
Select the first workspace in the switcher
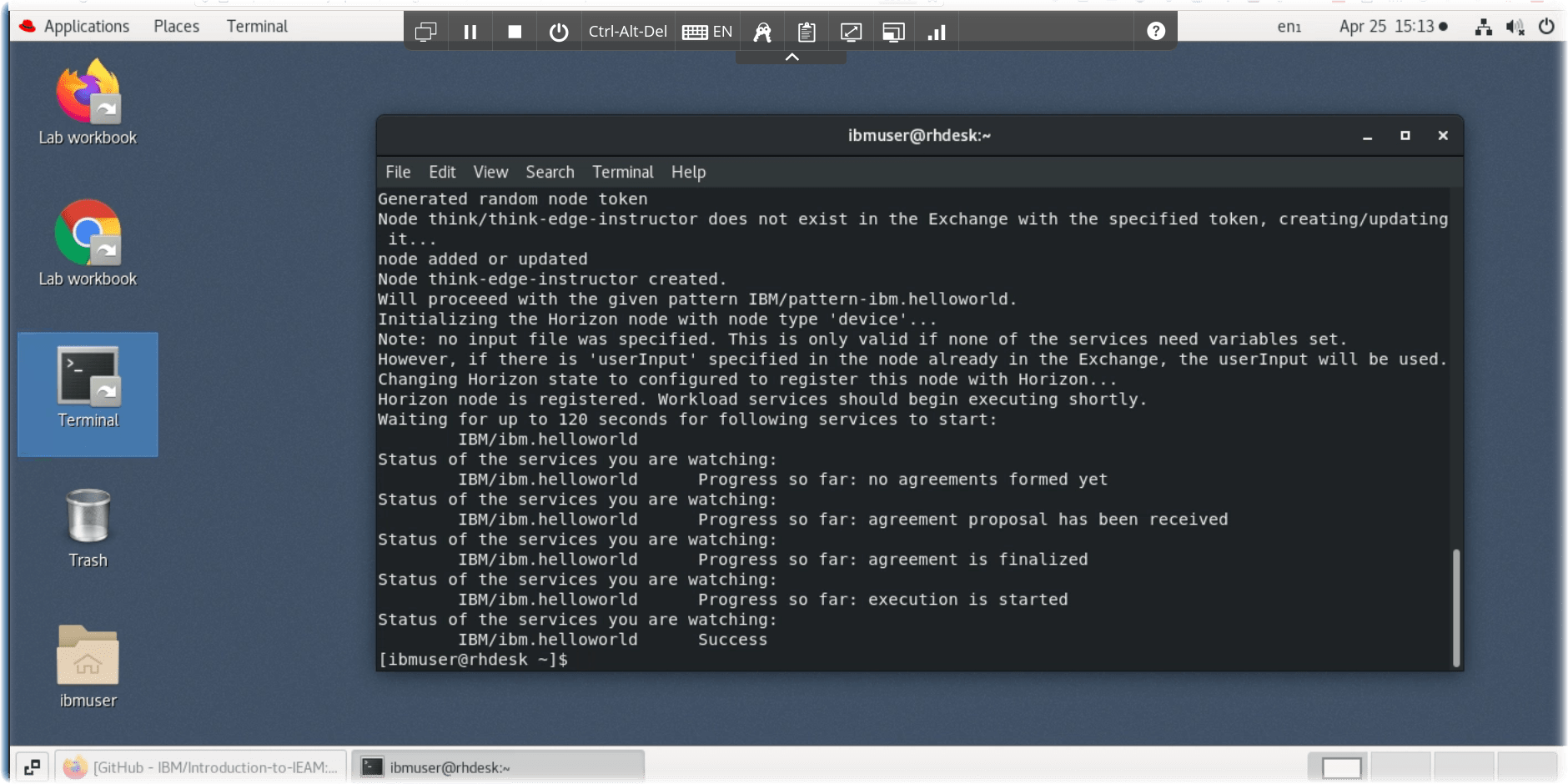[x=1340, y=766]
